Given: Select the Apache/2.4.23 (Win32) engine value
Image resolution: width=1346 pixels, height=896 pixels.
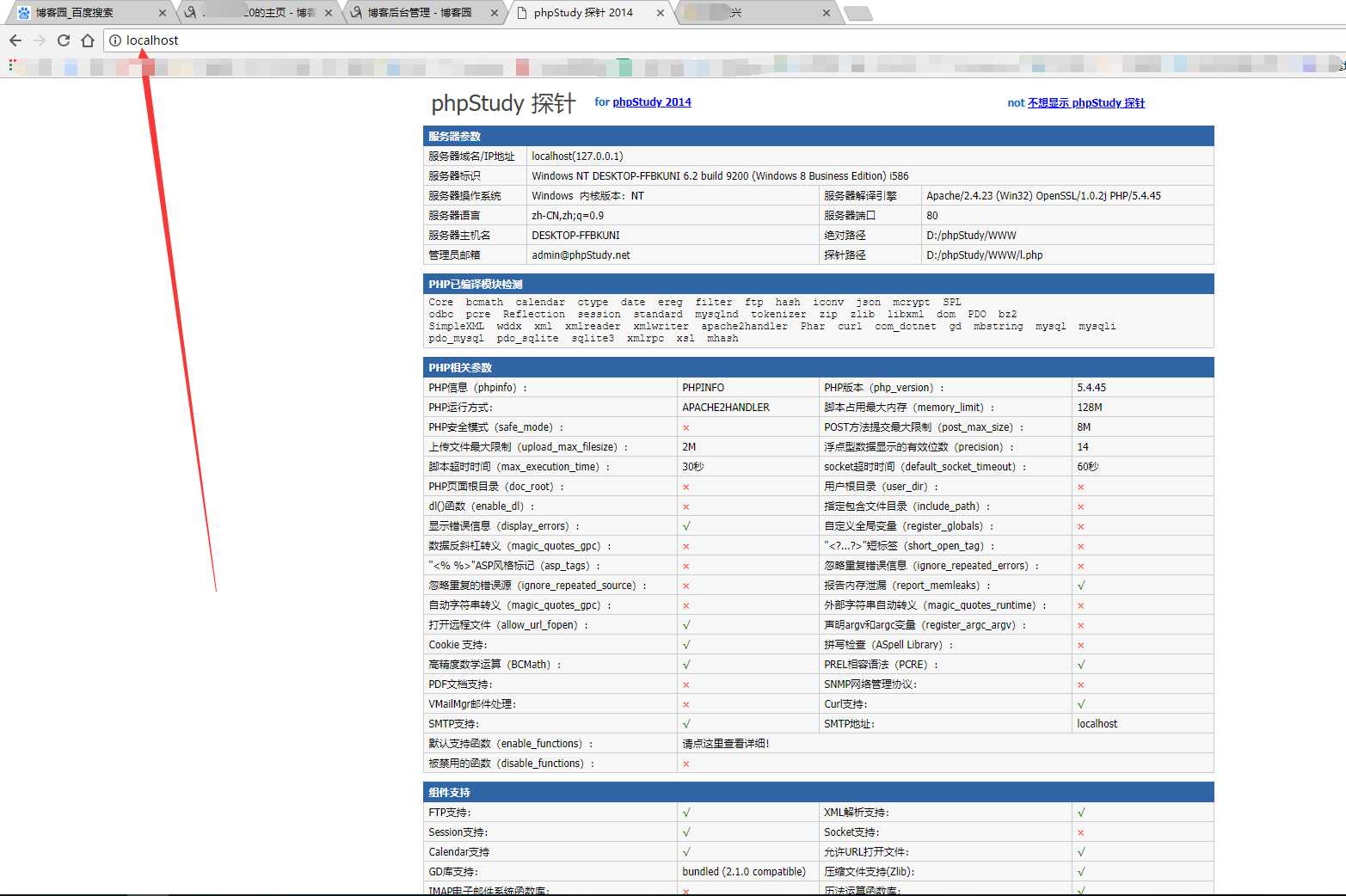Looking at the screenshot, I should pyautogui.click(x=1043, y=196).
